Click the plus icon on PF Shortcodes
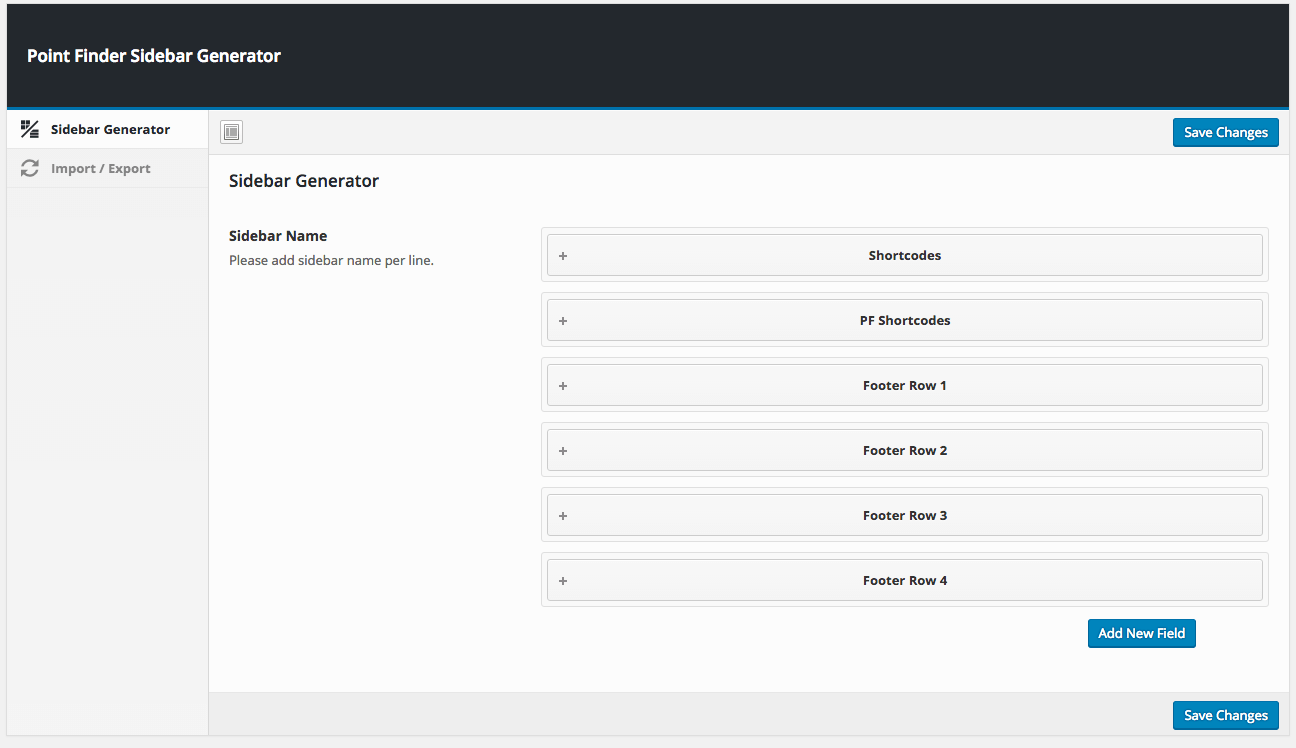The image size is (1296, 748). tap(563, 321)
